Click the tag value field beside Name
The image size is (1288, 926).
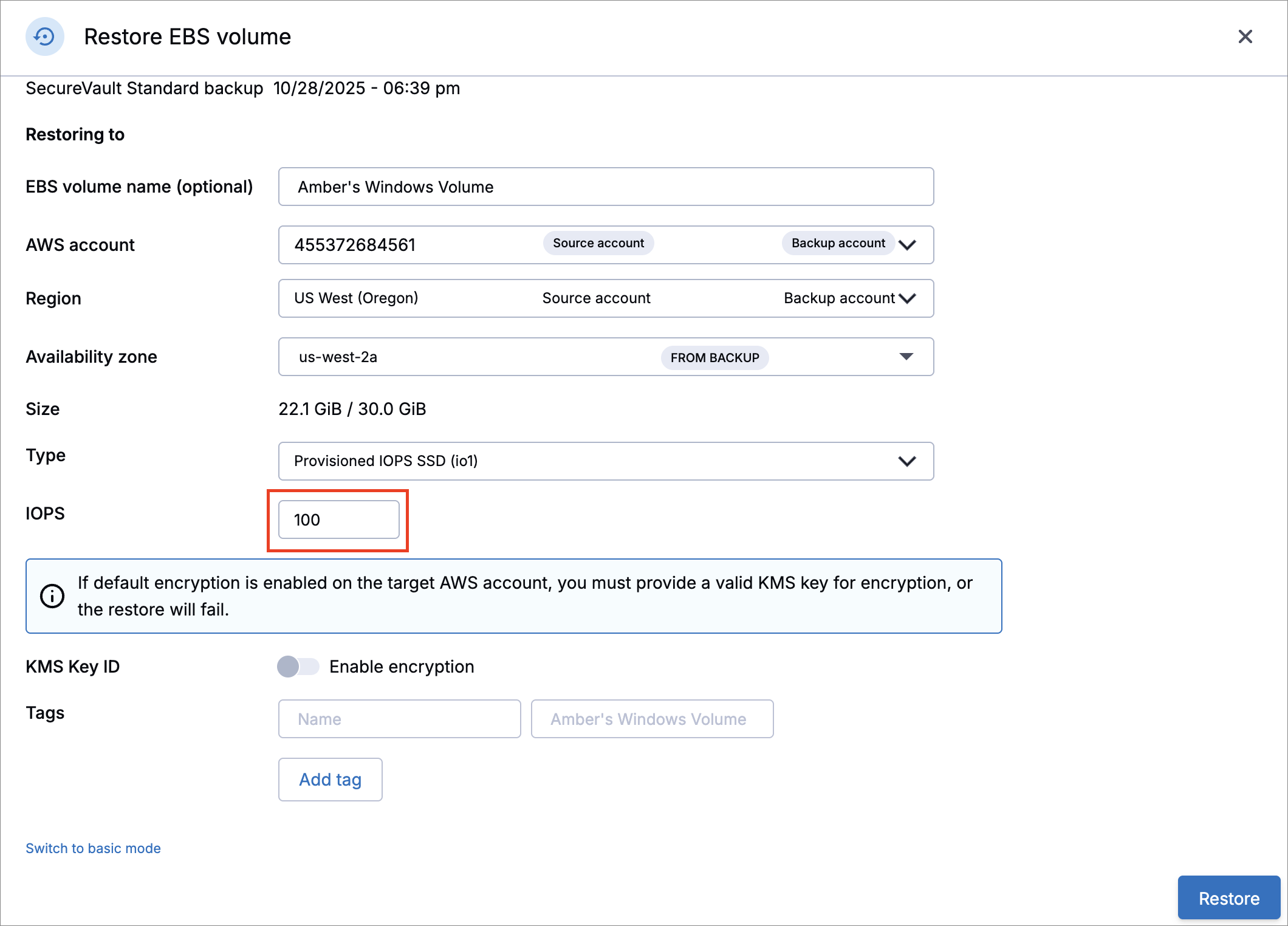pos(651,719)
